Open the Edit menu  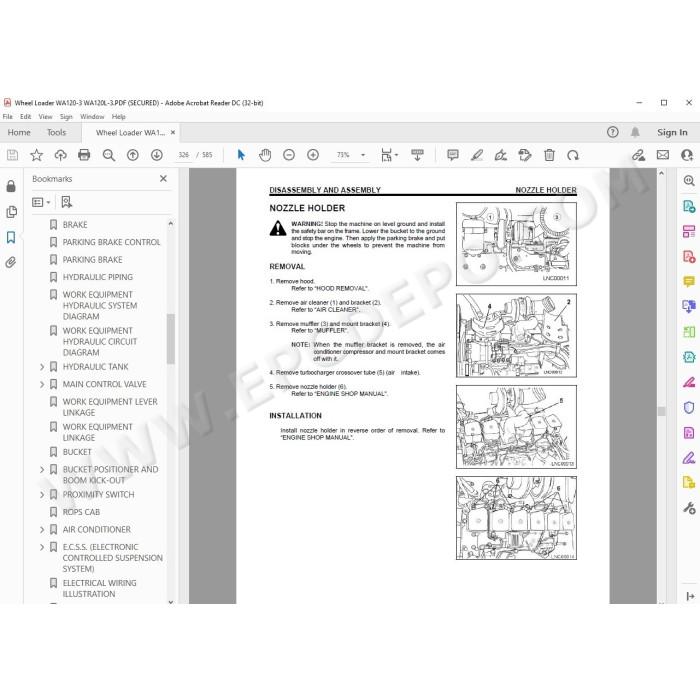(x=25, y=117)
